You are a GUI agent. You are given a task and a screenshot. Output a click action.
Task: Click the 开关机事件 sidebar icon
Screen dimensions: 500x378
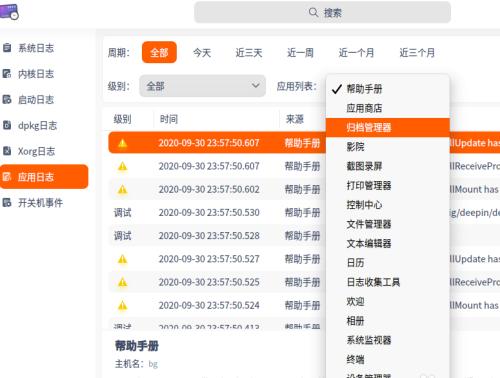7,202
